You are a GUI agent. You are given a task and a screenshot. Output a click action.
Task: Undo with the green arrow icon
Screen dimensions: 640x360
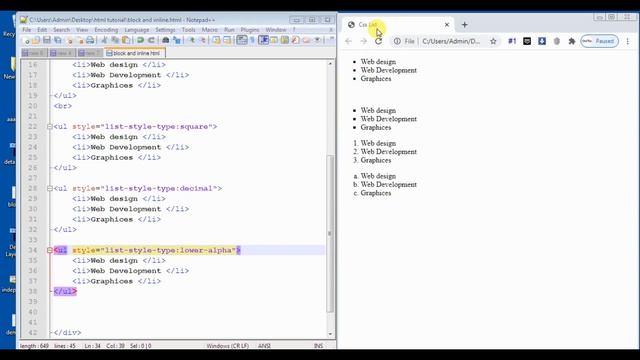tap(140, 40)
